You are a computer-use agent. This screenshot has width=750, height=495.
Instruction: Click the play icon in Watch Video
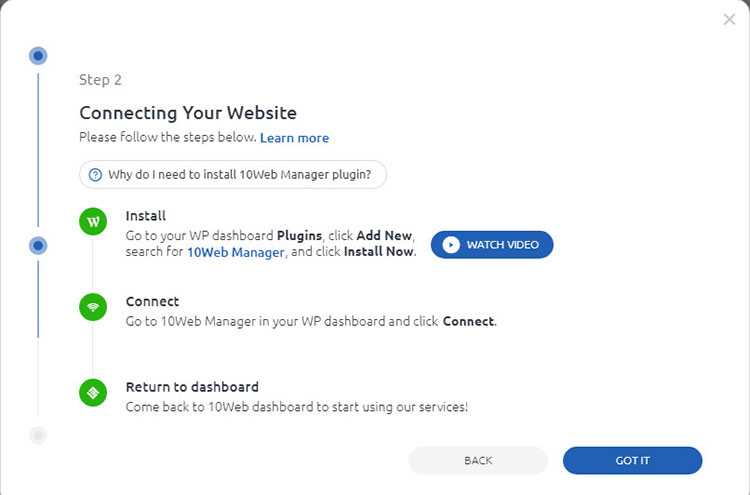pyautogui.click(x=451, y=245)
